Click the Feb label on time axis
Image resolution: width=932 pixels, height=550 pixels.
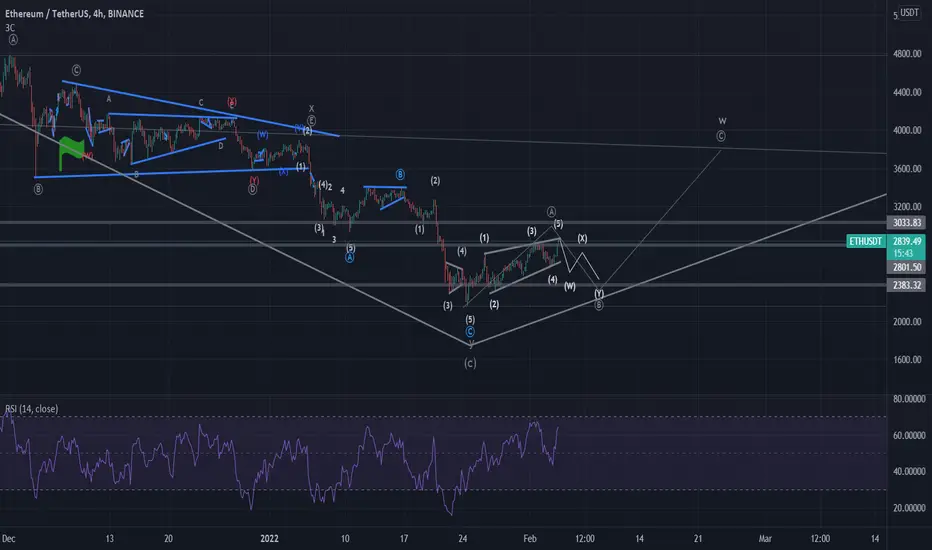pos(530,539)
